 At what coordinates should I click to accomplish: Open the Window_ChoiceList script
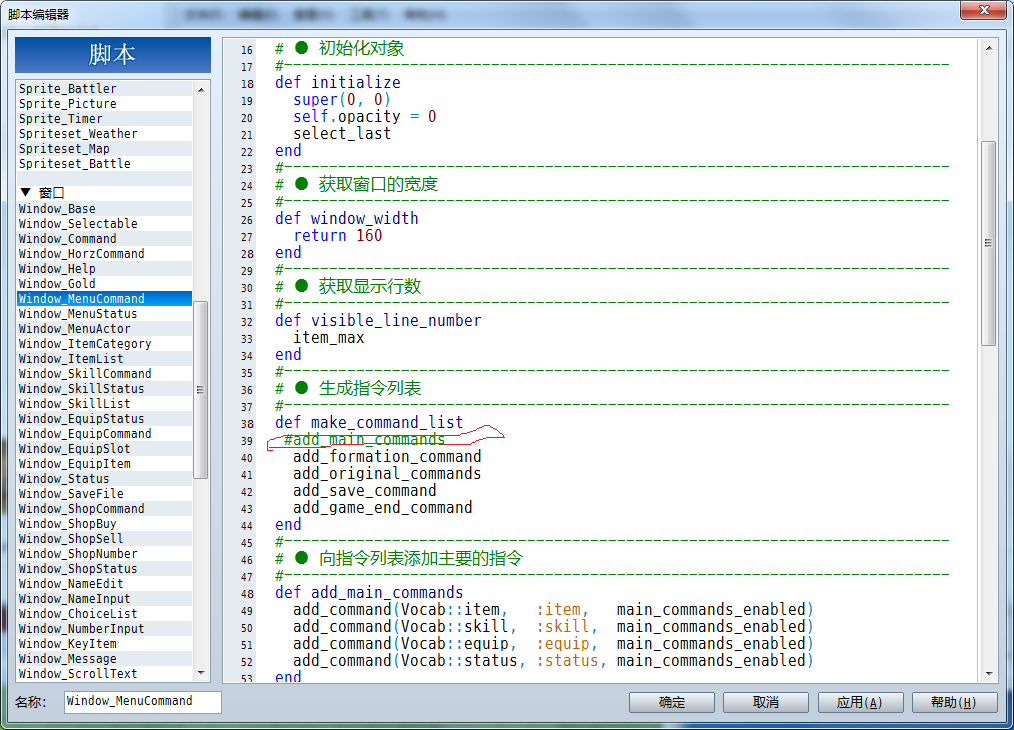click(104, 613)
